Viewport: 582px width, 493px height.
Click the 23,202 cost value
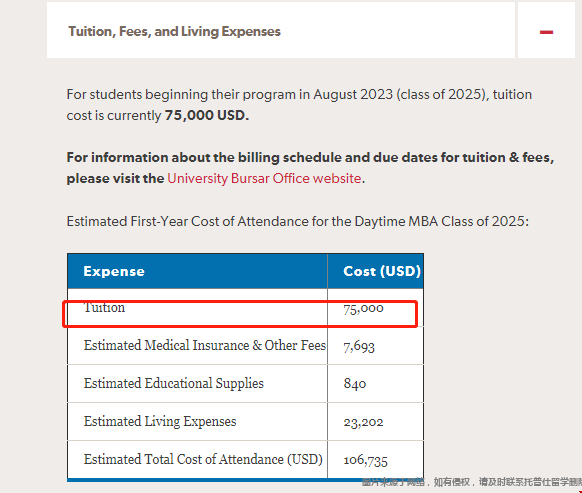point(363,422)
